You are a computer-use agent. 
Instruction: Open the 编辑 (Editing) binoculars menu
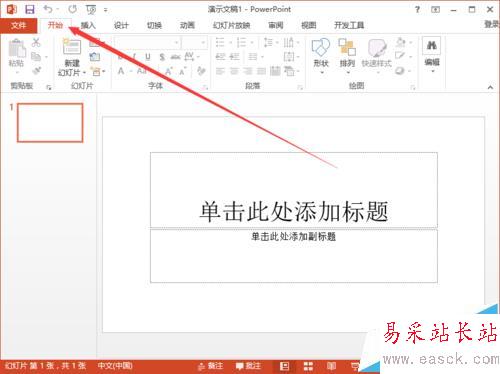point(432,55)
